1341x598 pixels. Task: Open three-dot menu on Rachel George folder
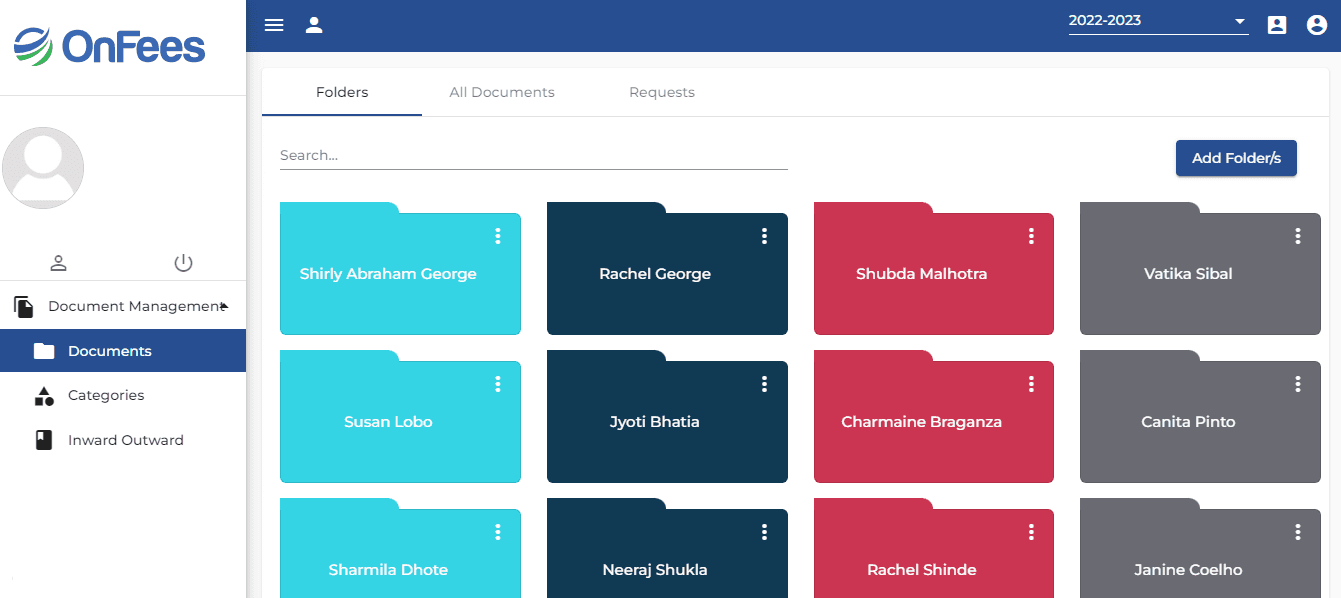(x=764, y=236)
